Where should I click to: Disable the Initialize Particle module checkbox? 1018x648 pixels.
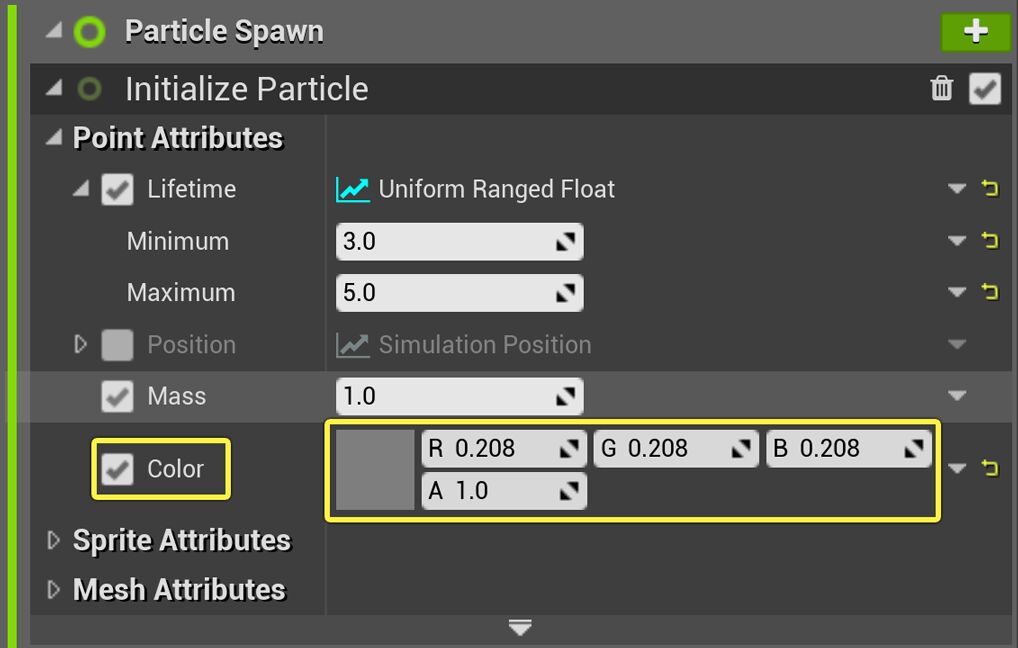[x=985, y=89]
